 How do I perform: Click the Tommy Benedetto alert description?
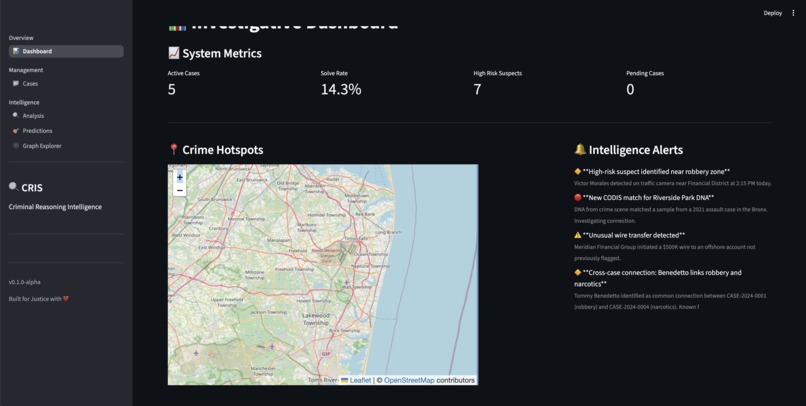click(x=670, y=301)
